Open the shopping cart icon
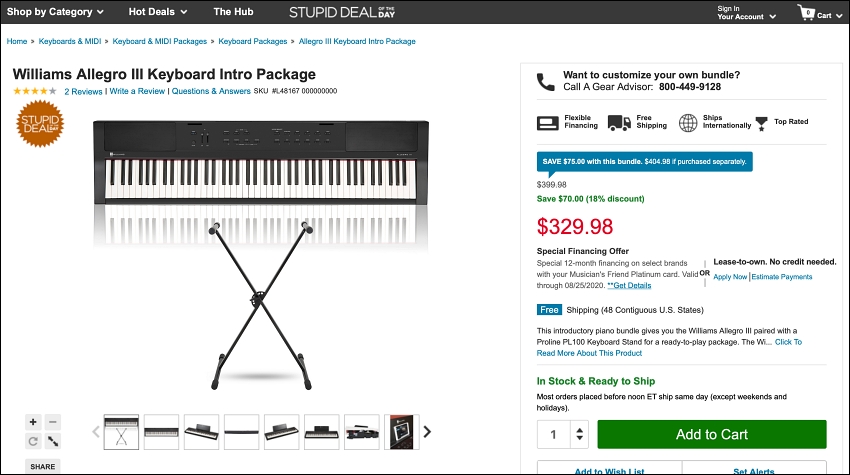 807,12
